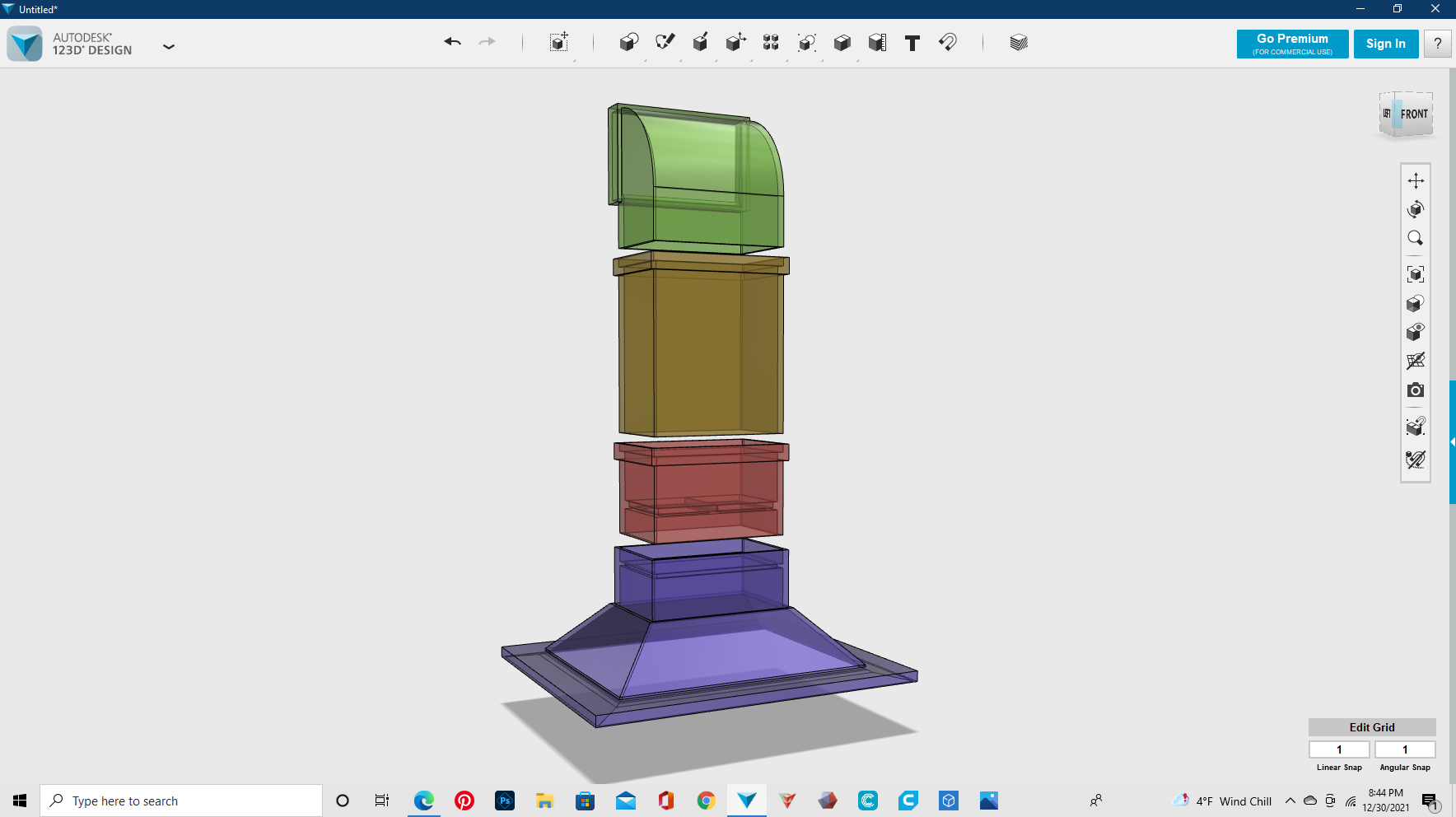
Task: Click the Edit Grid button
Action: 1372,727
